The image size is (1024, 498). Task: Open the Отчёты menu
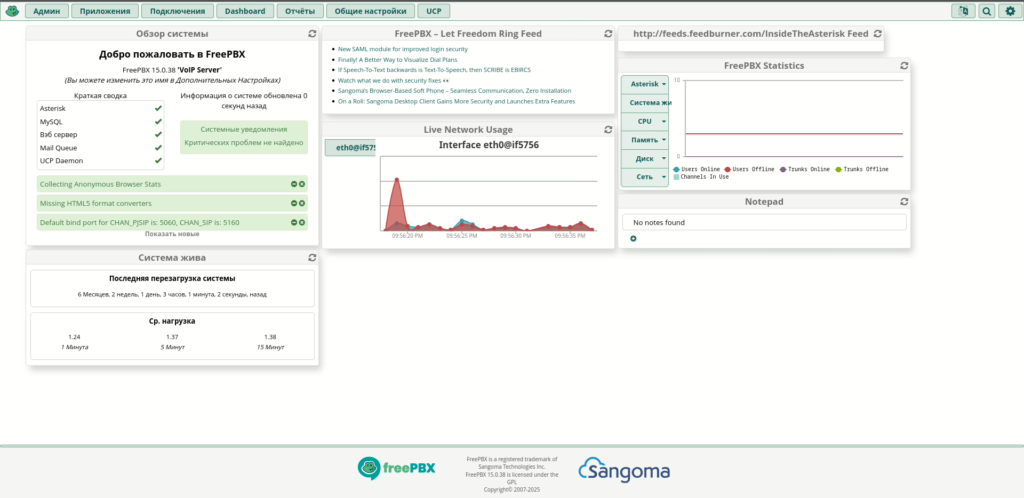300,11
